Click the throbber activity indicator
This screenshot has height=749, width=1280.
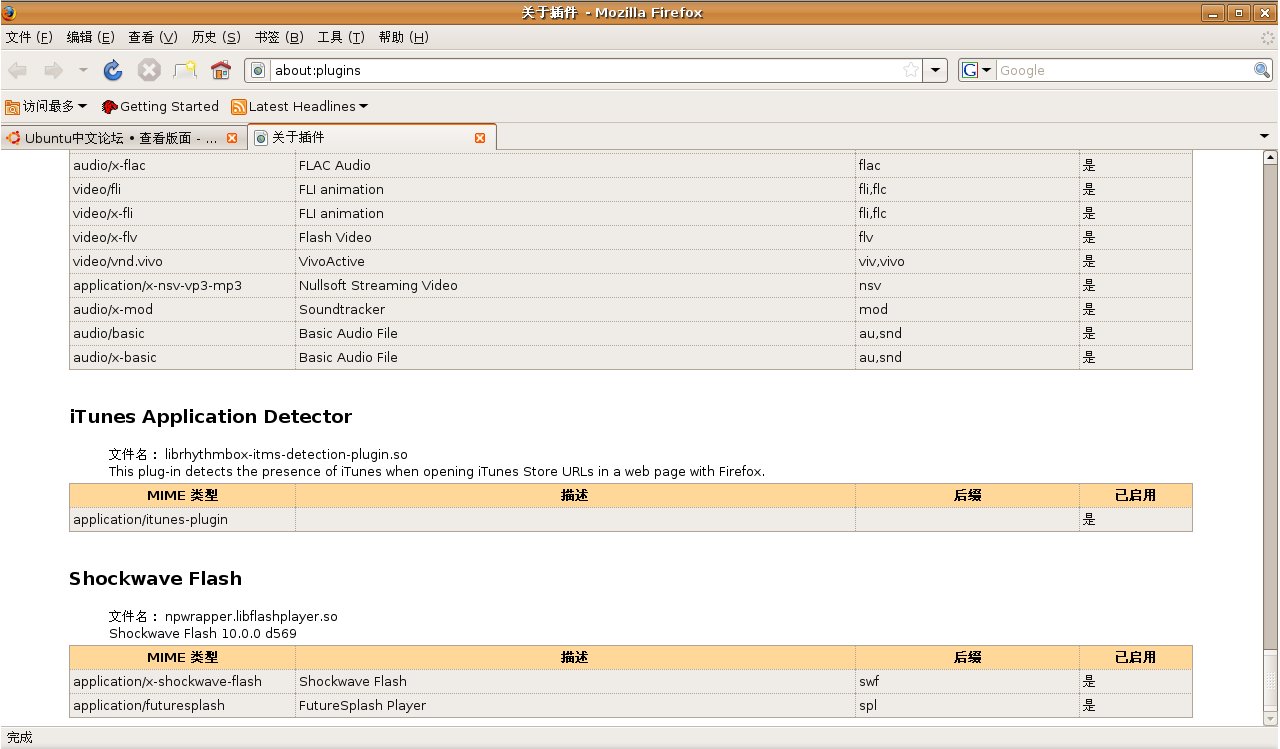pos(1266,37)
